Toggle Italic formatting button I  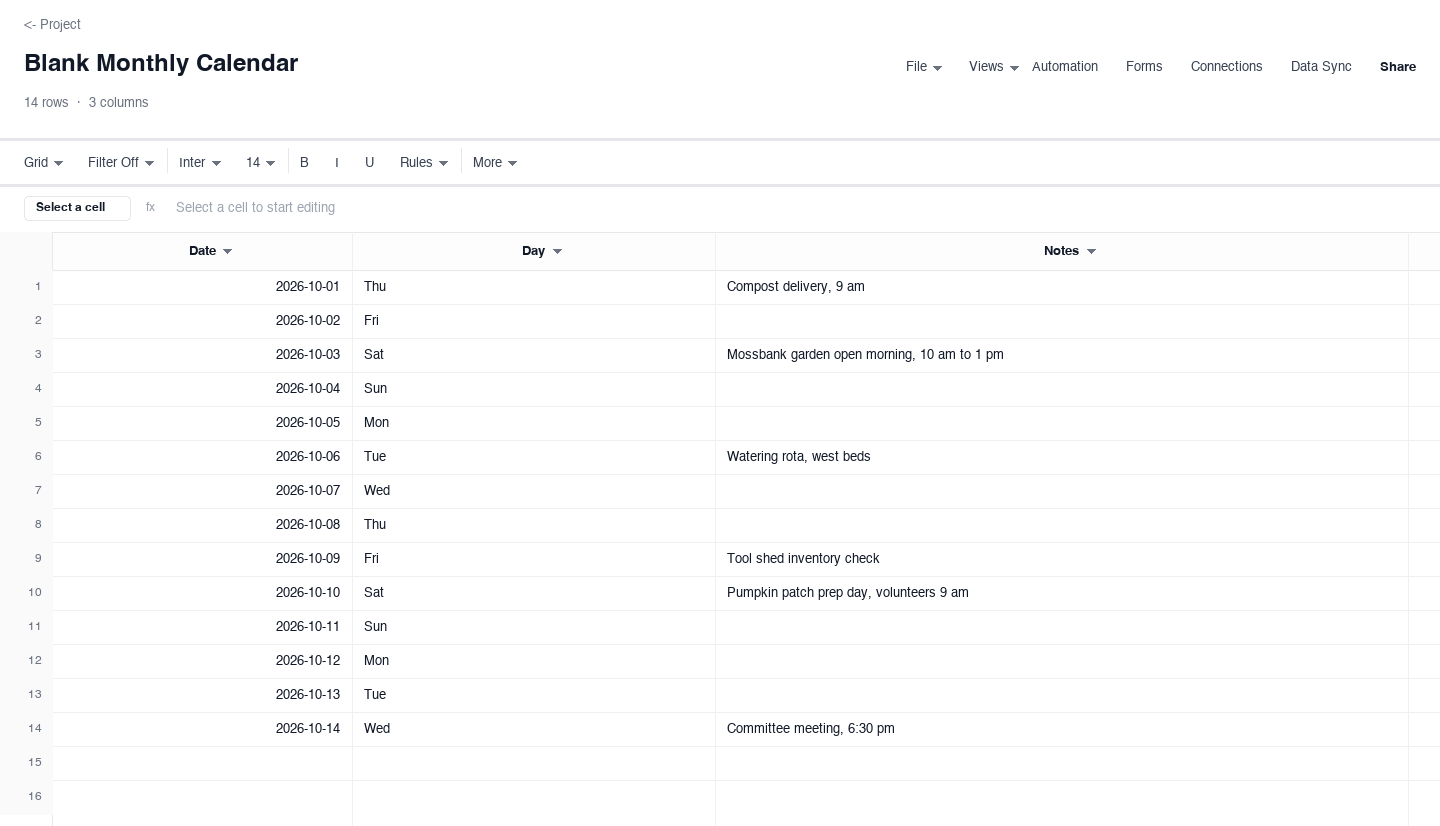point(337,162)
